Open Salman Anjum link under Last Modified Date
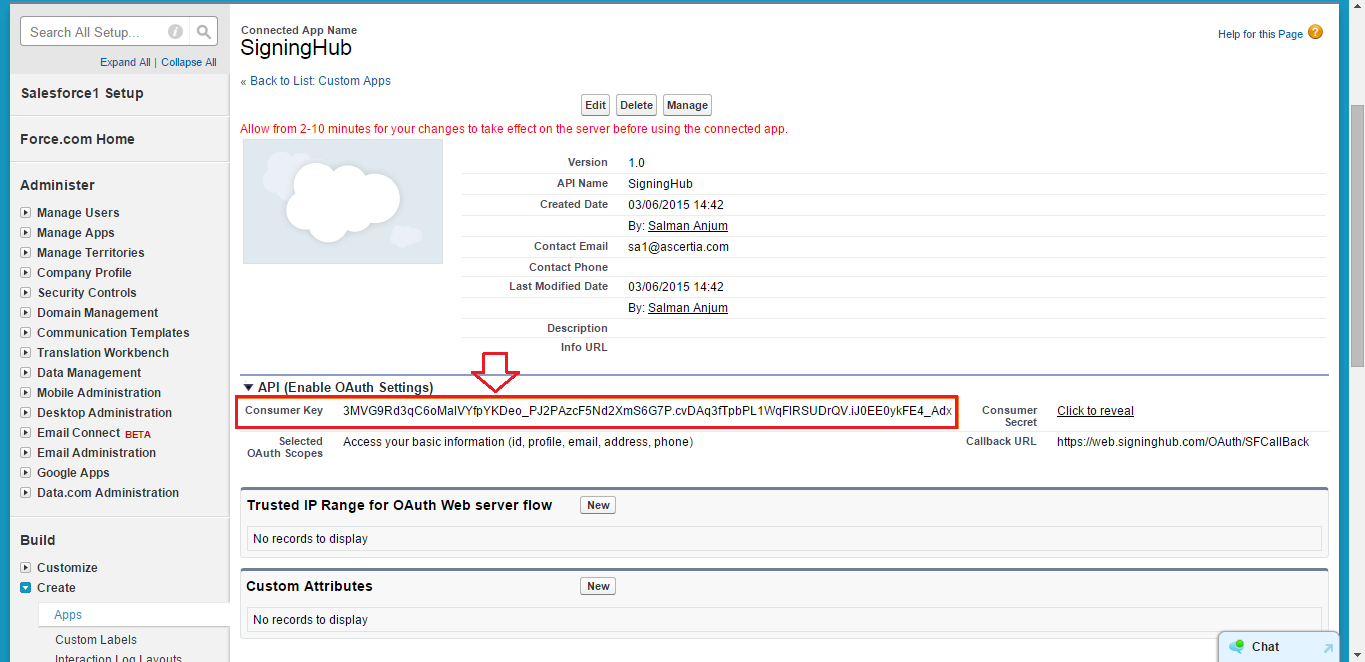 688,308
